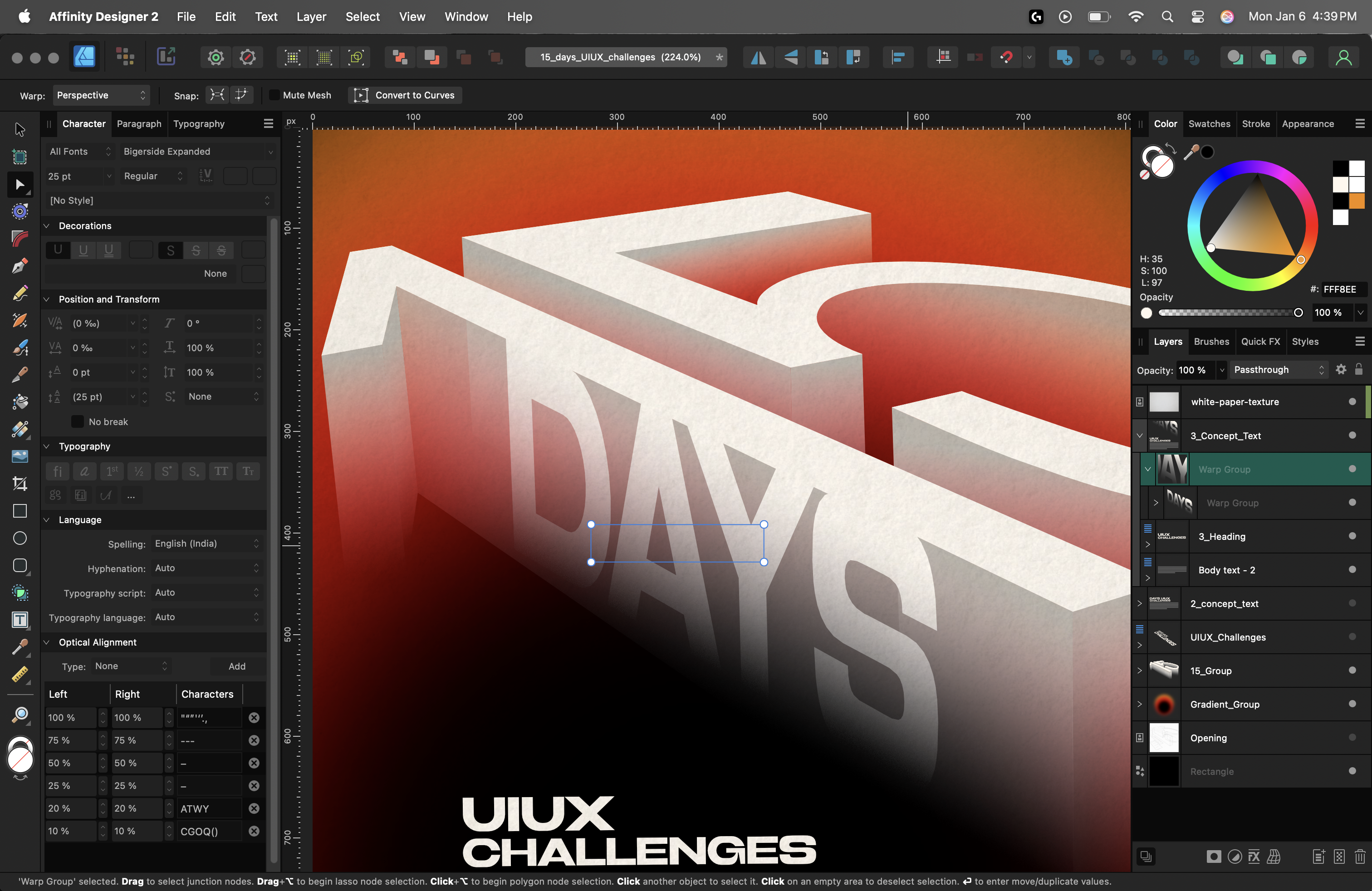Click the toolbar Add boolean operation
Image resolution: width=1372 pixels, height=891 pixels.
click(x=1064, y=57)
